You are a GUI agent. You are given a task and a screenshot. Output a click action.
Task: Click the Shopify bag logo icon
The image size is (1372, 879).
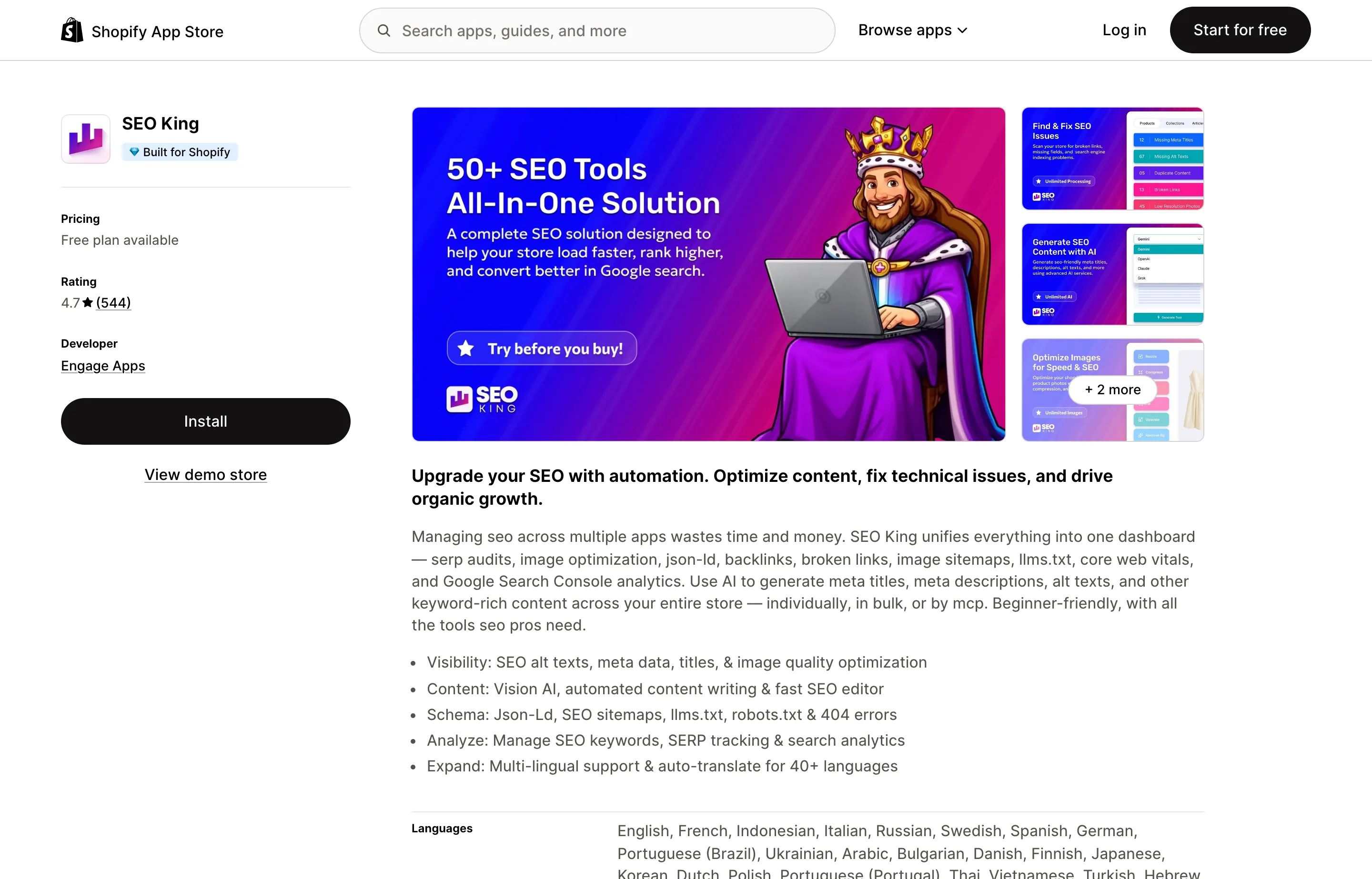(x=72, y=30)
